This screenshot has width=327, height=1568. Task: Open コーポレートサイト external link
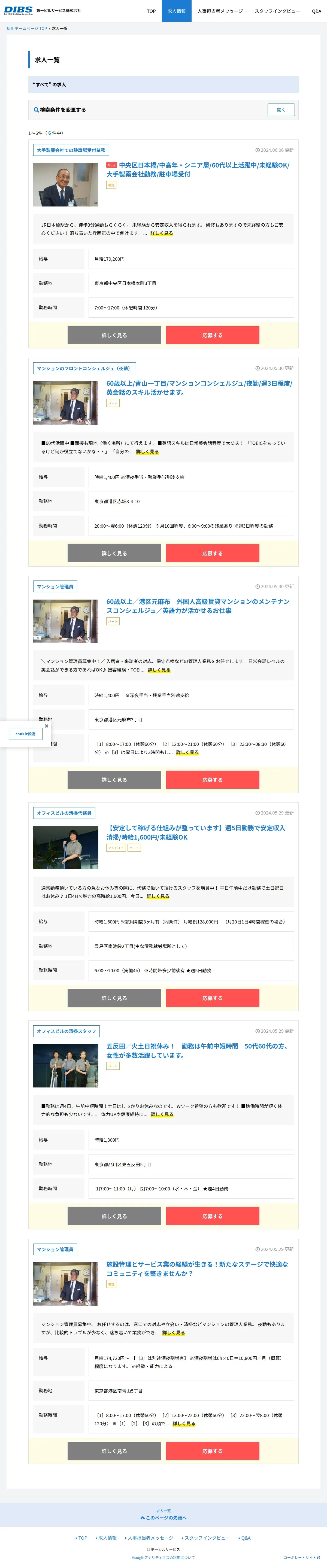[x=302, y=1558]
